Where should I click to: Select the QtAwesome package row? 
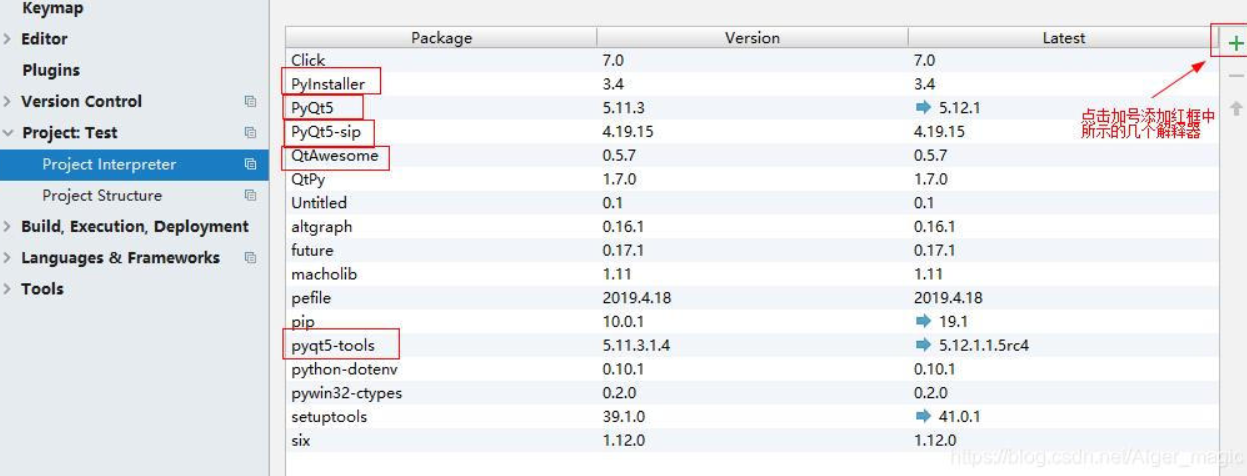tap(752, 156)
